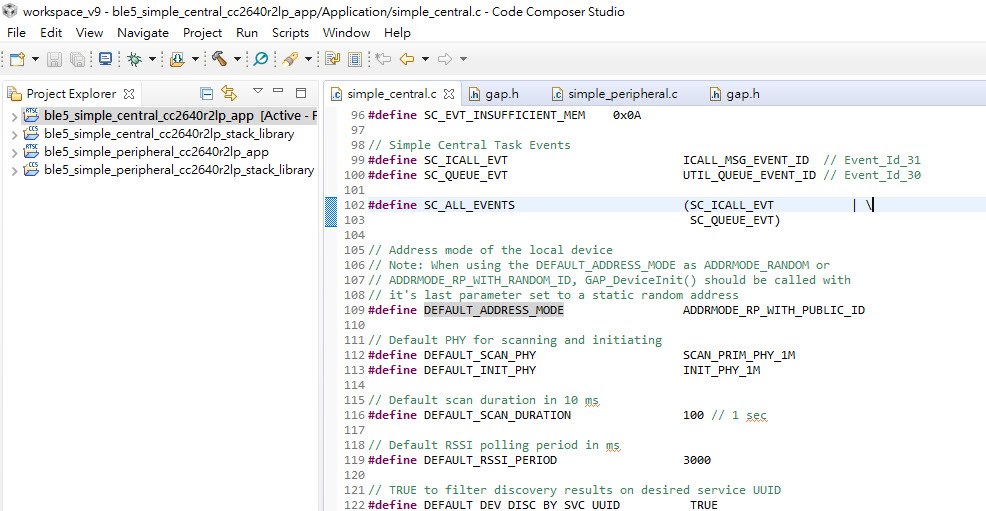Open the Build configurations dropdown arrow
The width and height of the screenshot is (986, 511).
coord(237,59)
